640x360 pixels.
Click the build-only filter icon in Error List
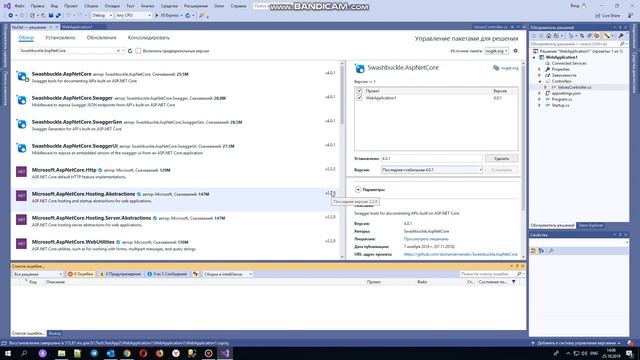pos(196,274)
